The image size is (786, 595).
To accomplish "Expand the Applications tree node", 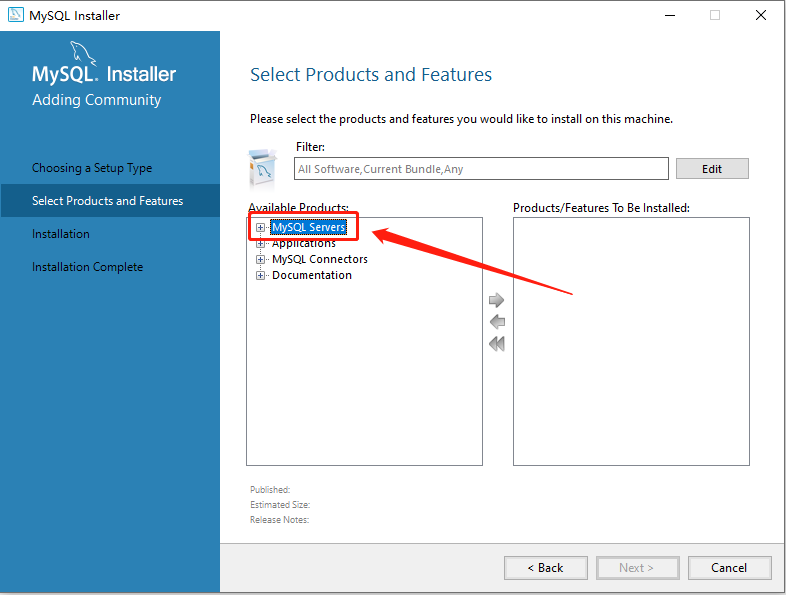I will coord(260,244).
